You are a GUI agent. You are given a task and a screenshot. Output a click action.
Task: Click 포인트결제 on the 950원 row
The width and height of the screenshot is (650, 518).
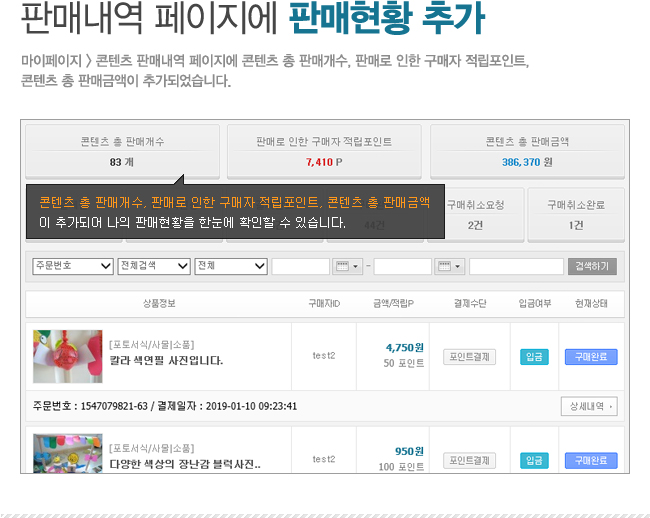pos(470,460)
